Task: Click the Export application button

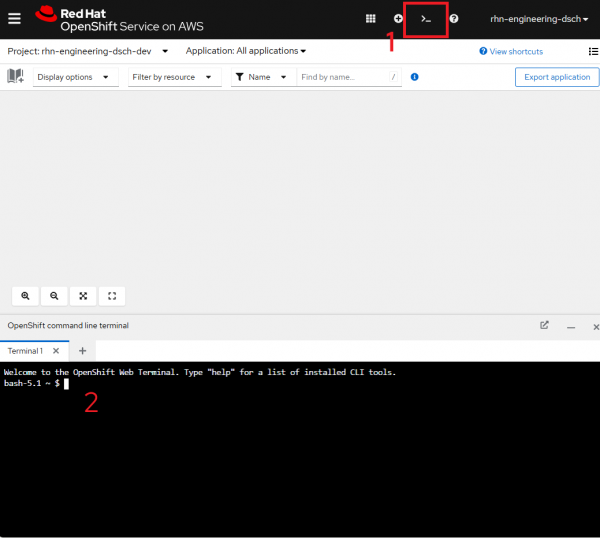Action: click(556, 77)
